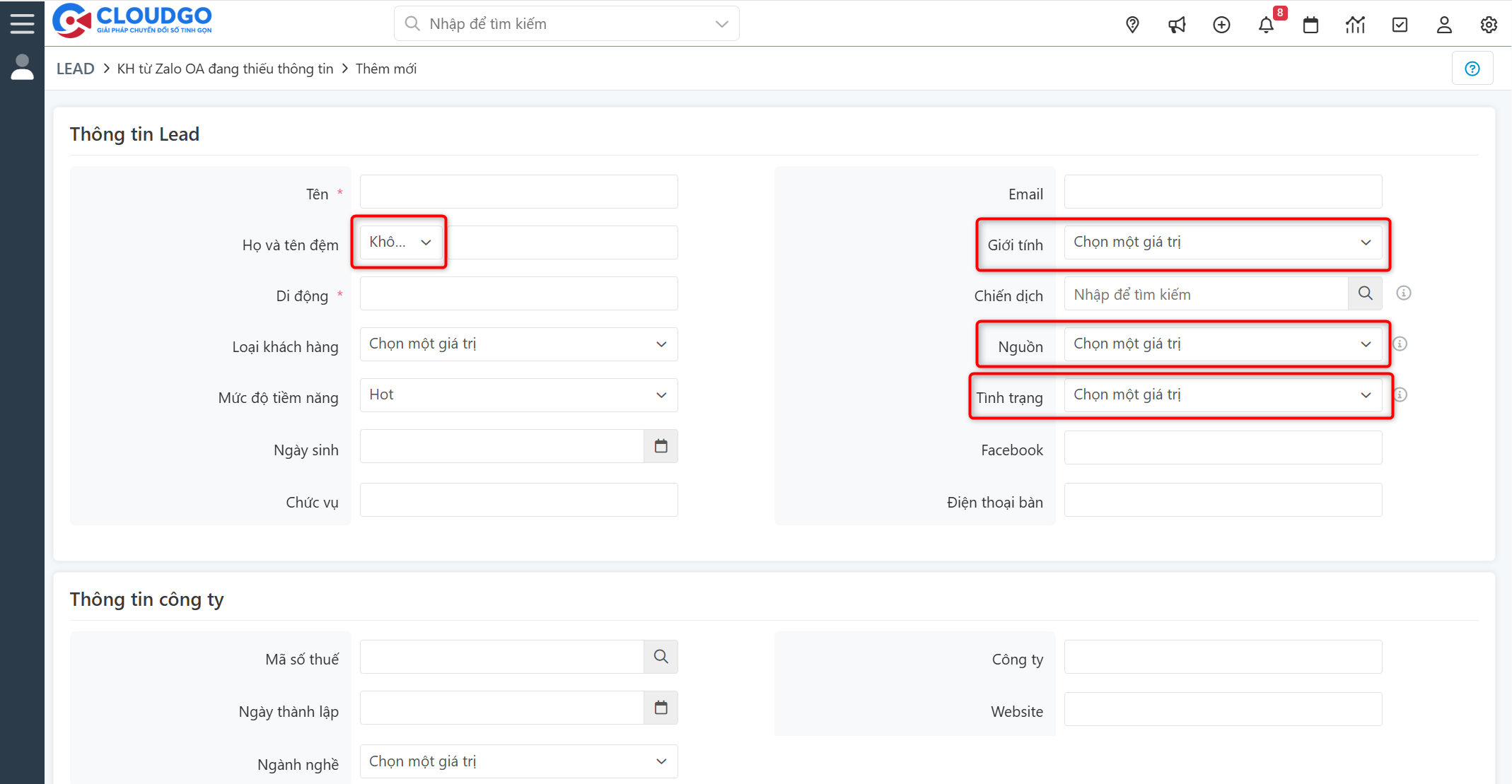This screenshot has height=784, width=1512.
Task: Open the settings gear
Action: pos(1489,25)
